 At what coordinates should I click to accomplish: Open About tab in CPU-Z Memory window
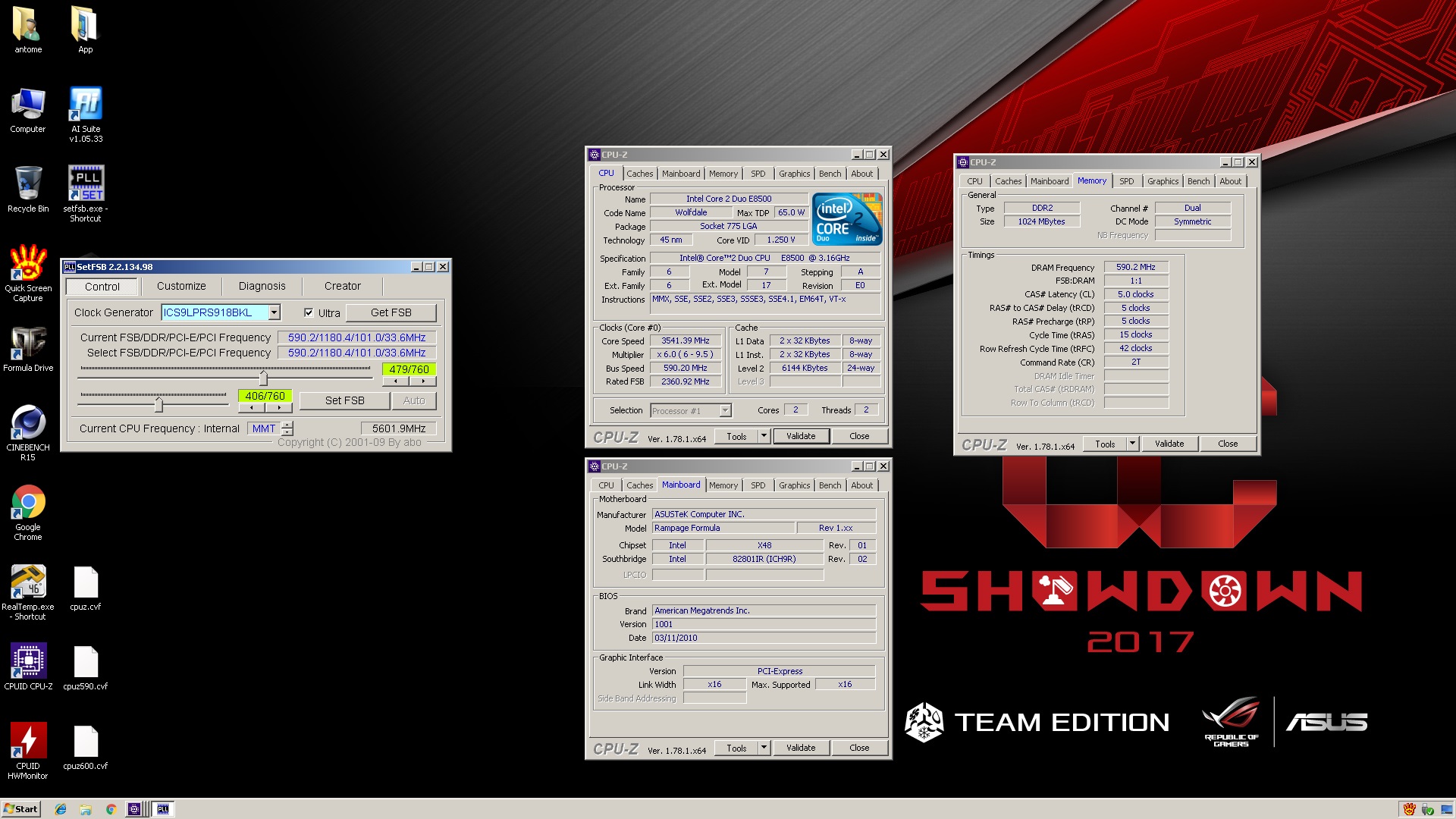pos(1230,181)
